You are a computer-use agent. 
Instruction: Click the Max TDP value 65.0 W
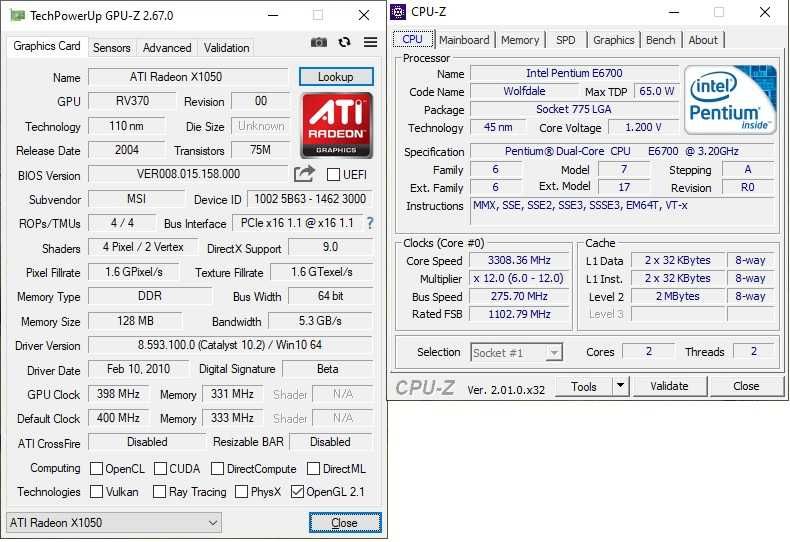click(656, 91)
